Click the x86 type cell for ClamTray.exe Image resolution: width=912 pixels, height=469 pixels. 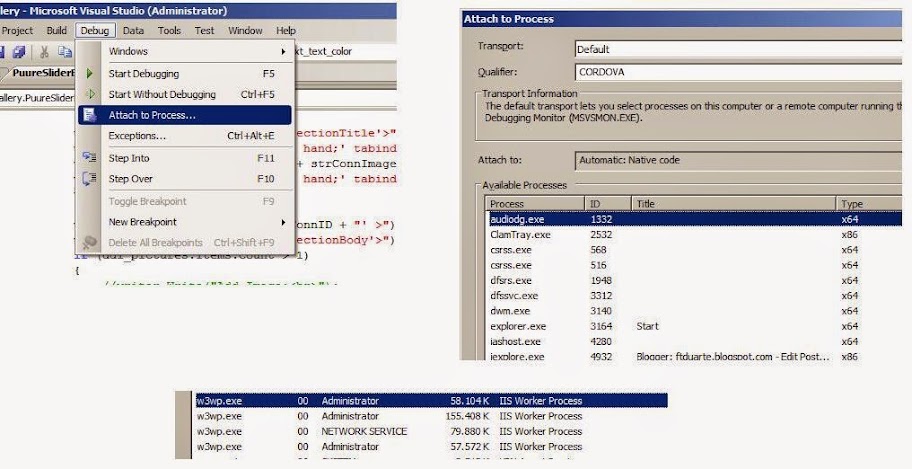(x=850, y=234)
